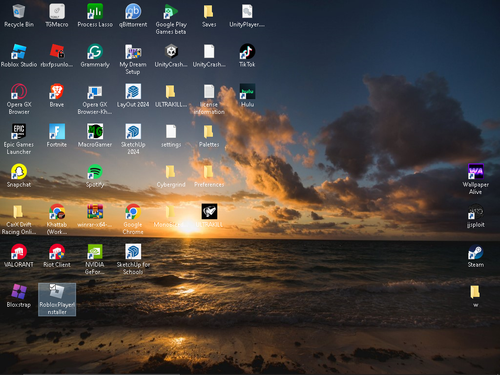Select the Opera GX Browser-Kh... shortcut
This screenshot has width=500, height=375.
tap(95, 92)
